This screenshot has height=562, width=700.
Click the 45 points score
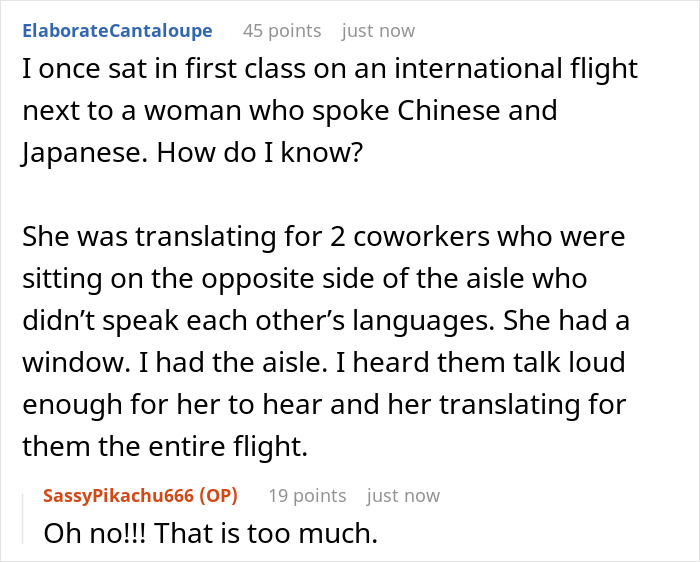[282, 31]
